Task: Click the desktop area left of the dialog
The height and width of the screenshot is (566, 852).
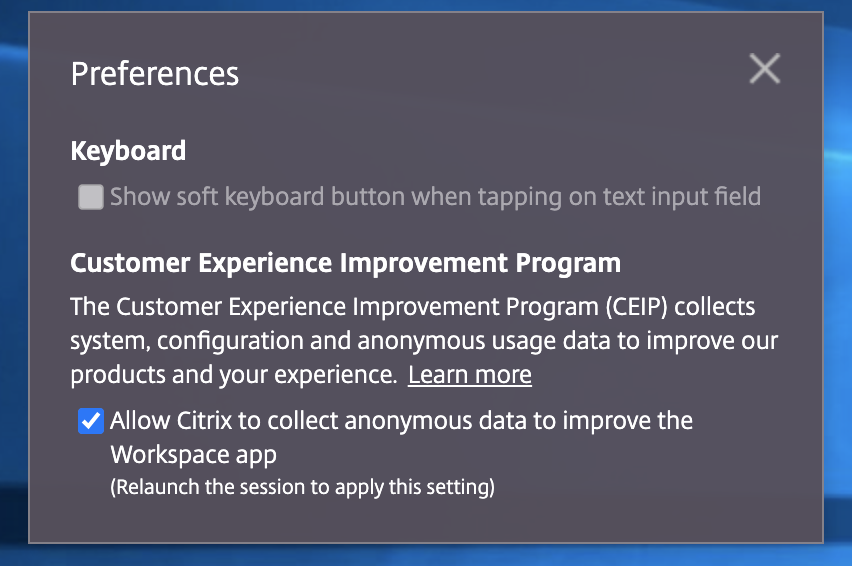Action: coord(13,280)
